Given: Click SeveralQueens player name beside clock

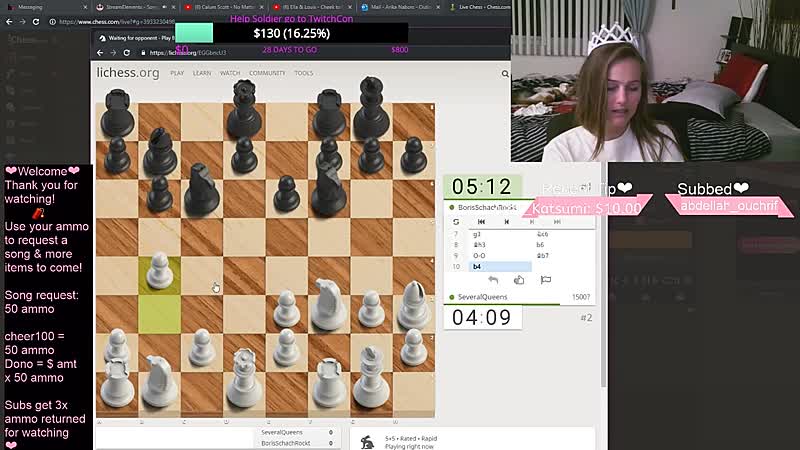Looking at the screenshot, I should pos(486,297).
